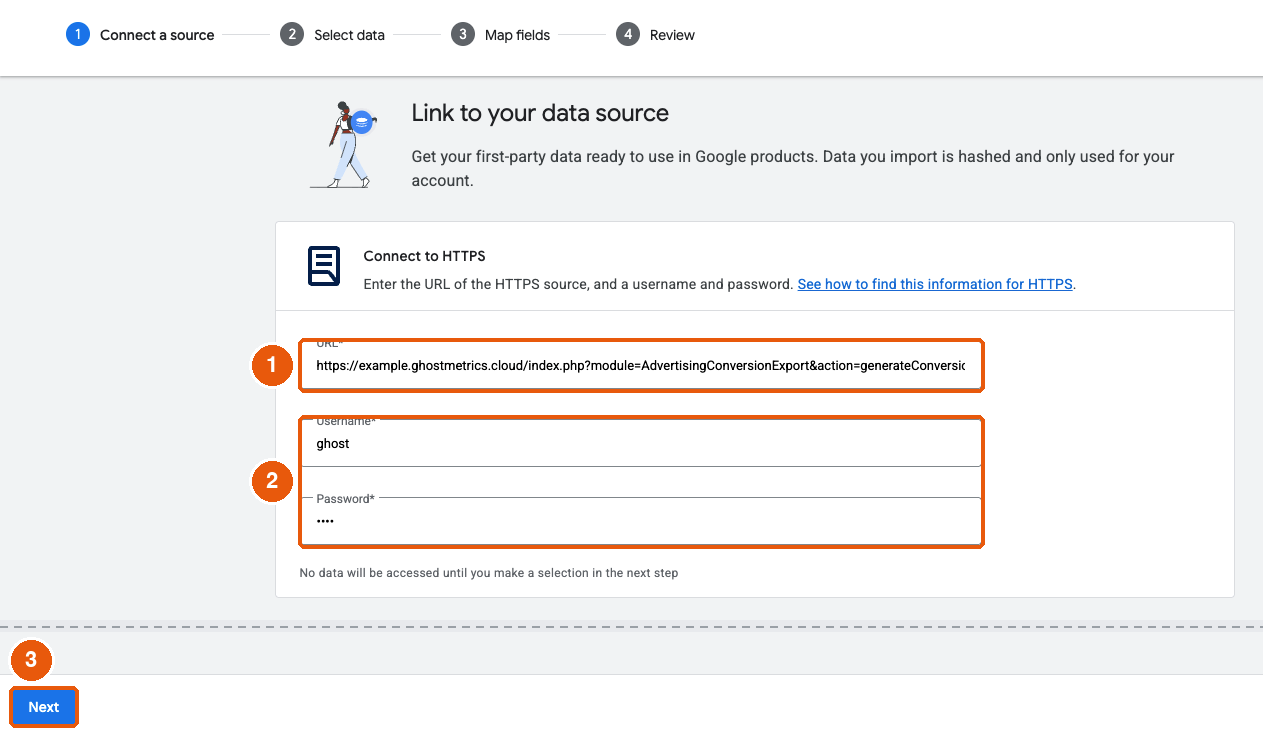
Task: Click step number 3 circle icon
Action: [462, 35]
